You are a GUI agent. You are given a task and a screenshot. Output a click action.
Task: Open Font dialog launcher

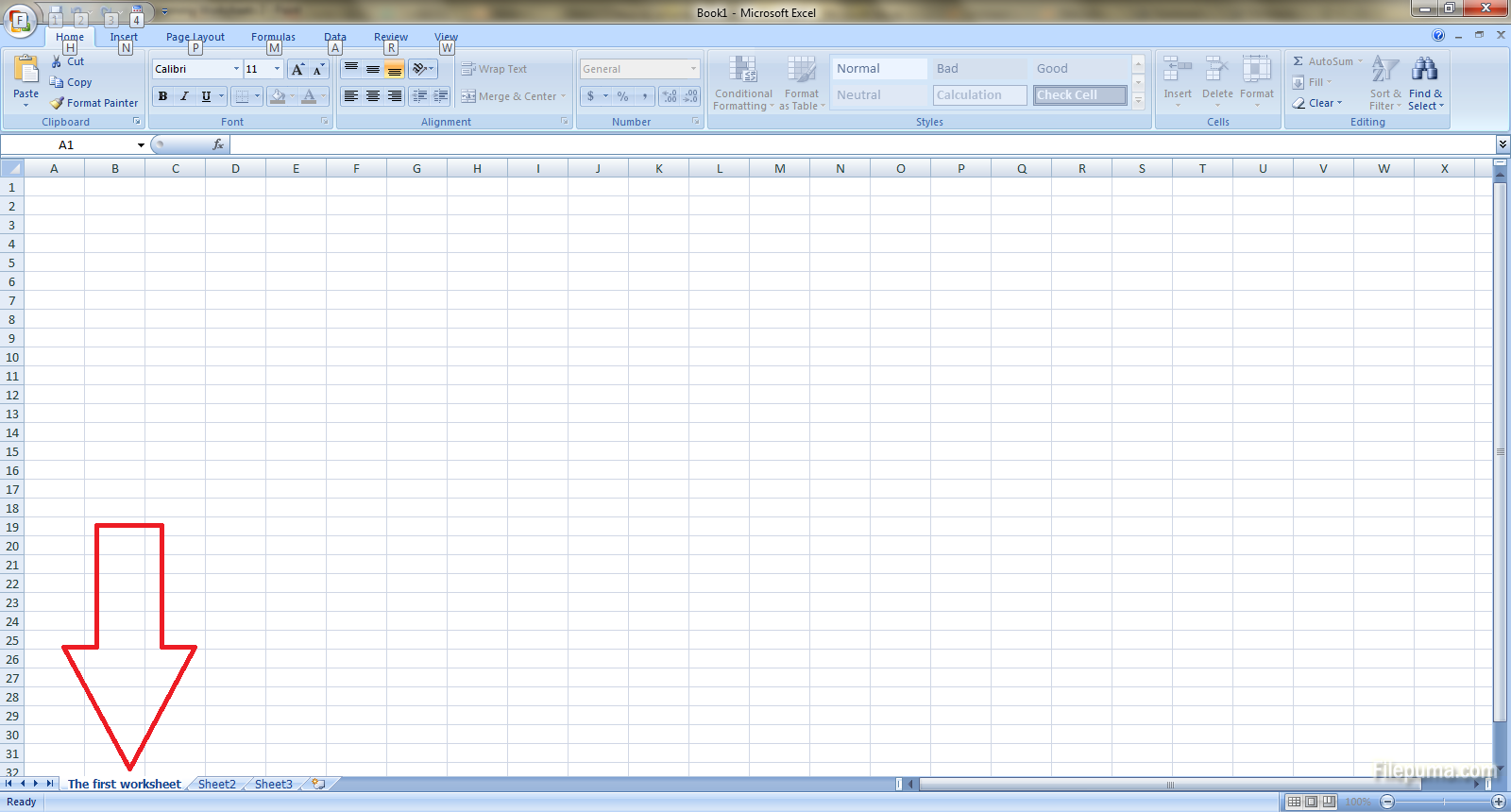pyautogui.click(x=325, y=122)
